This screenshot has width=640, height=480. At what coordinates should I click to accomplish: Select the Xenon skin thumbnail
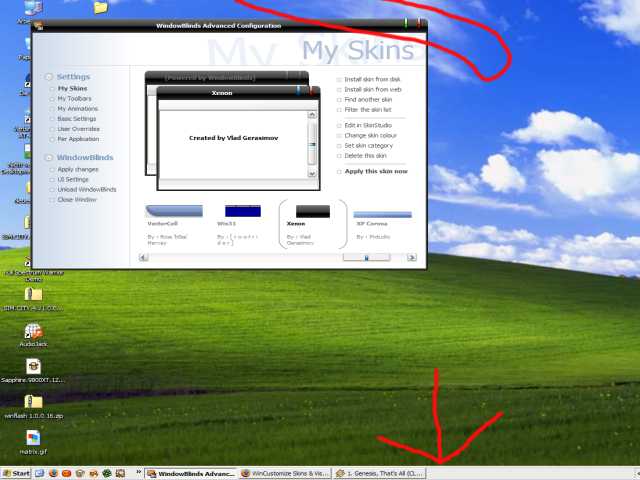(313, 211)
